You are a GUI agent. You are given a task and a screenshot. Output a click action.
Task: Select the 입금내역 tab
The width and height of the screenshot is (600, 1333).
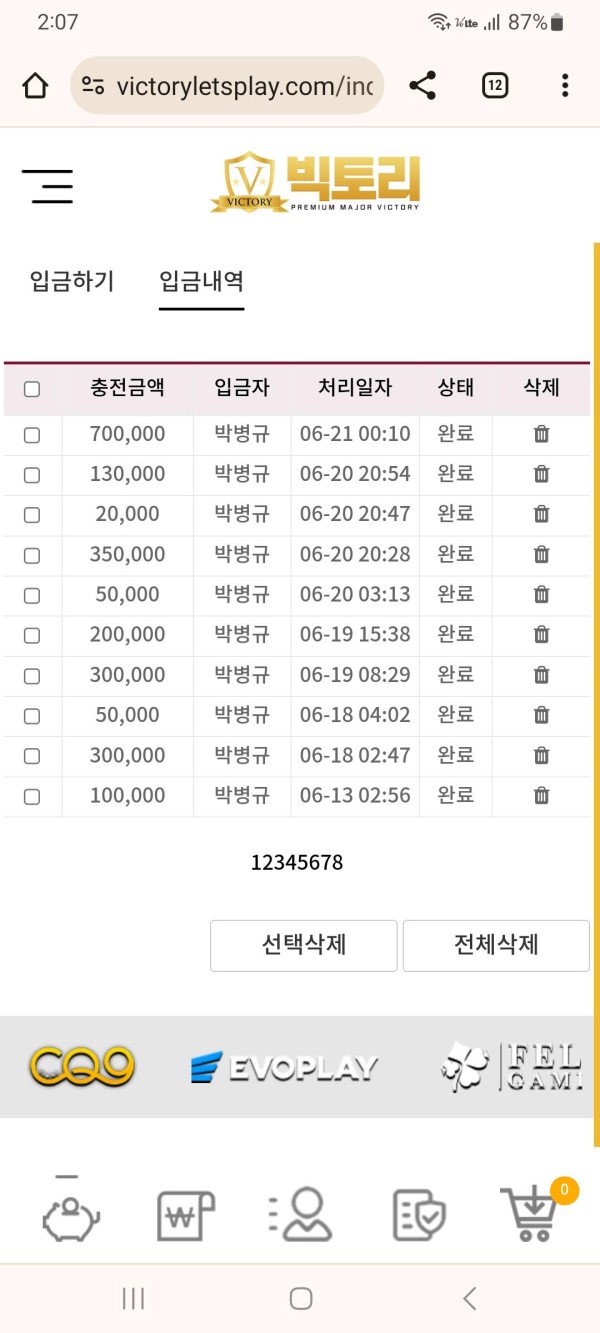tap(201, 281)
